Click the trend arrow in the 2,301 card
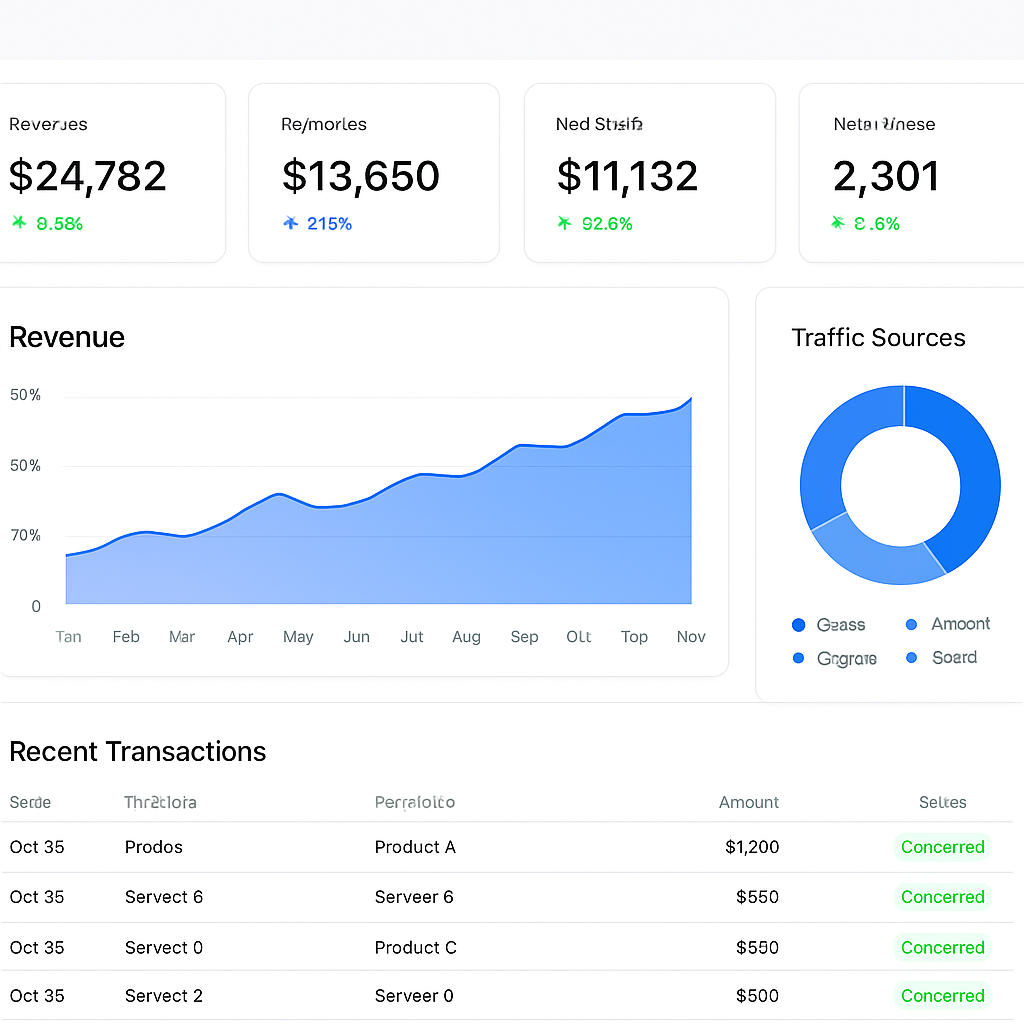 coord(838,223)
